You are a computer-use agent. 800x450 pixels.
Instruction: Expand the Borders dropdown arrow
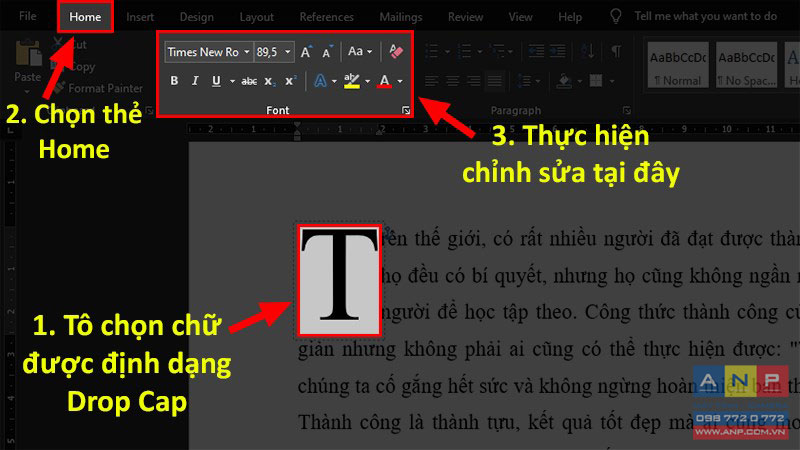point(611,81)
